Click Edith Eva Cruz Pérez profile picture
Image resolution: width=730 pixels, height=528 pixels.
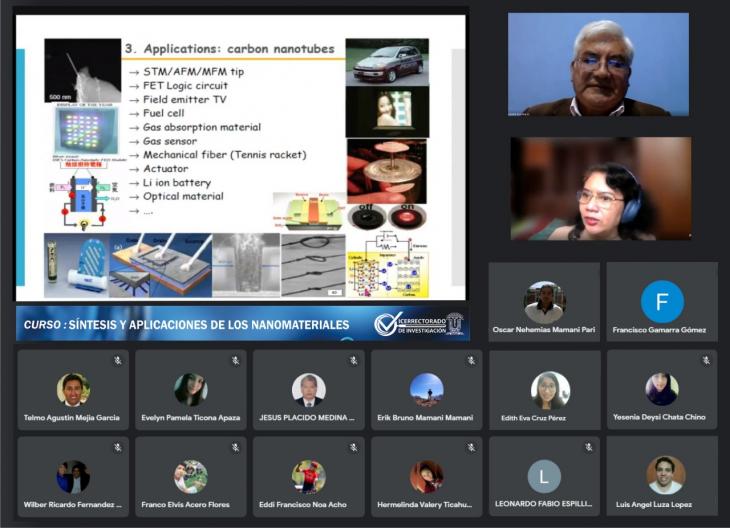coord(550,390)
